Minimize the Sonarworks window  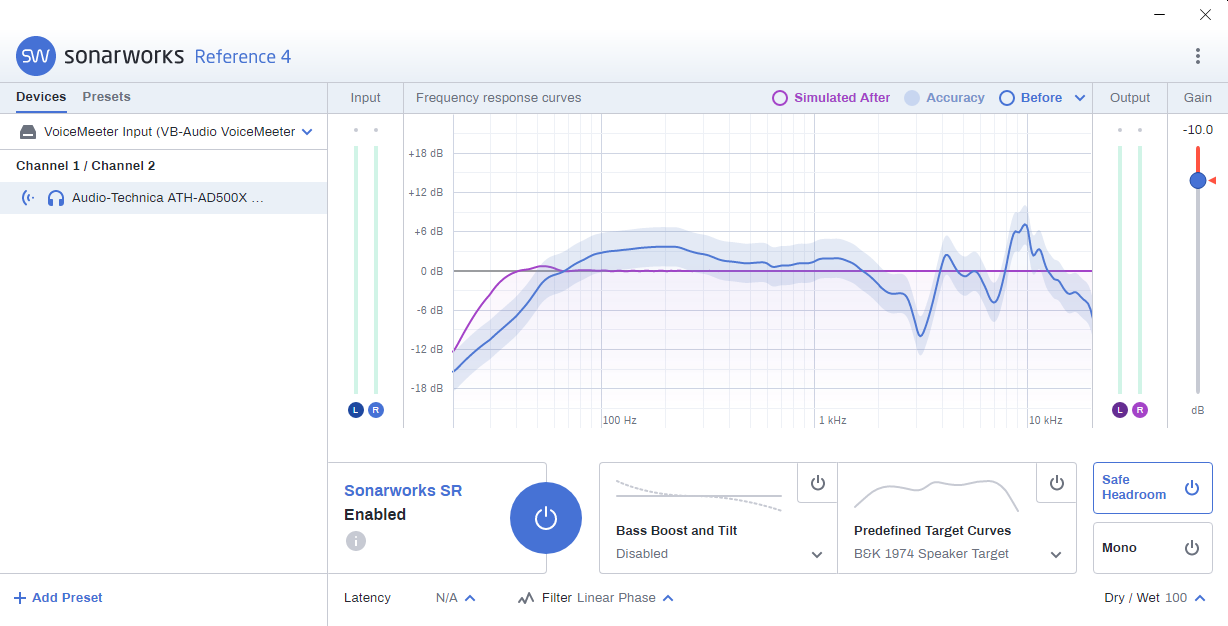pos(1159,15)
